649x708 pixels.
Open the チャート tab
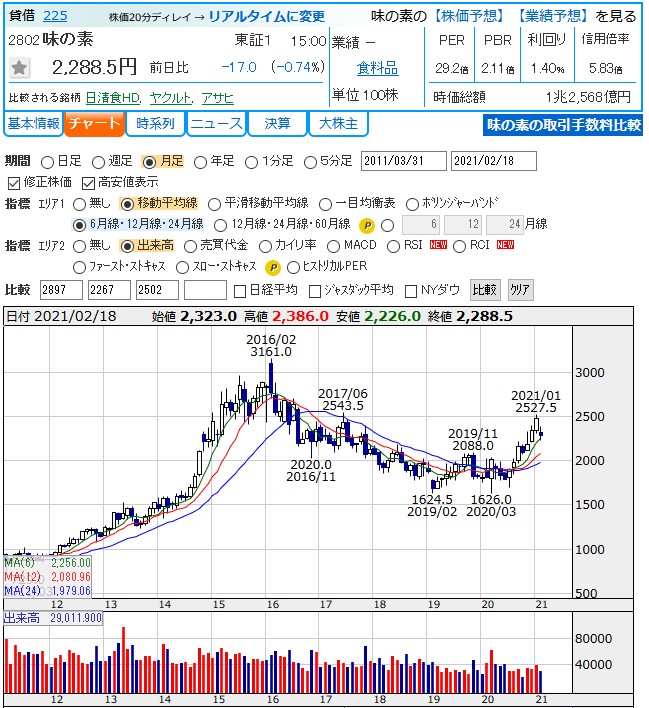(94, 123)
